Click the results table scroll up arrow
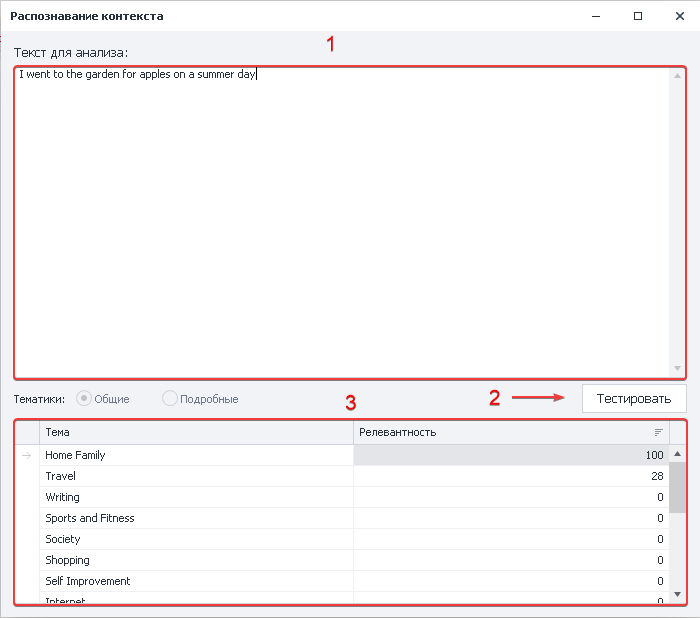 678,454
